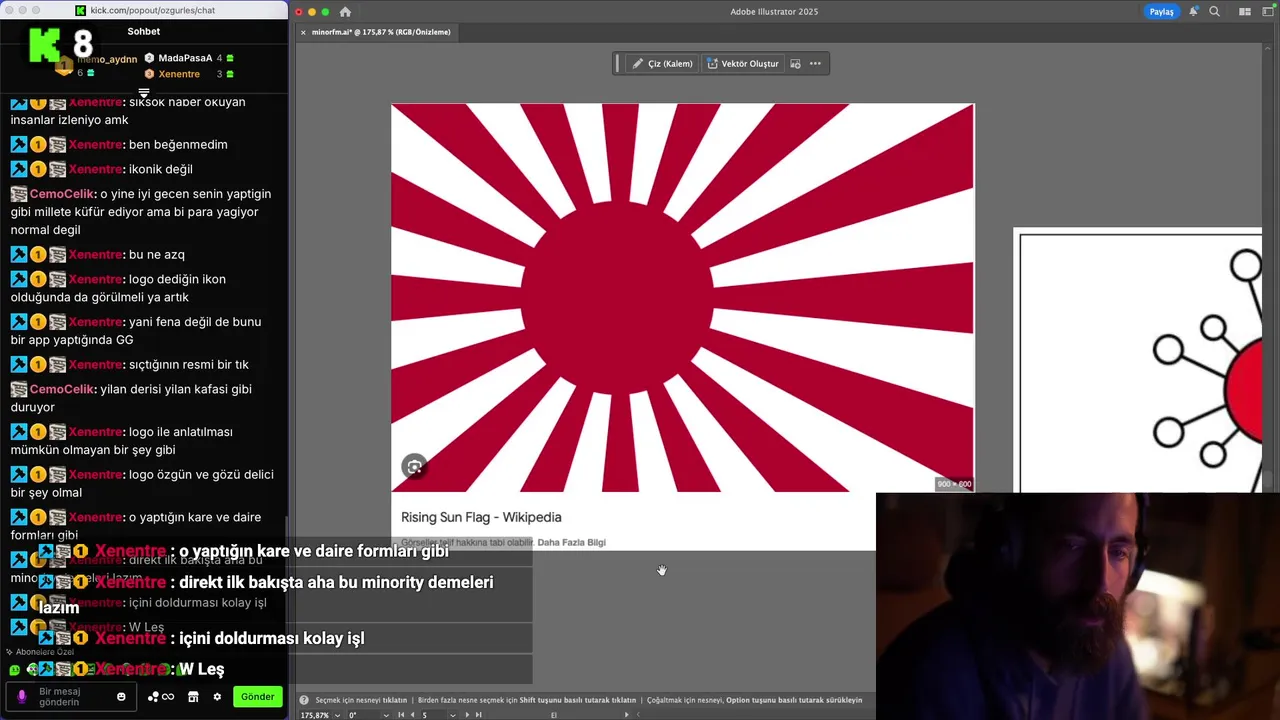Click the Xenentre leaderboard entry

click(x=189, y=74)
